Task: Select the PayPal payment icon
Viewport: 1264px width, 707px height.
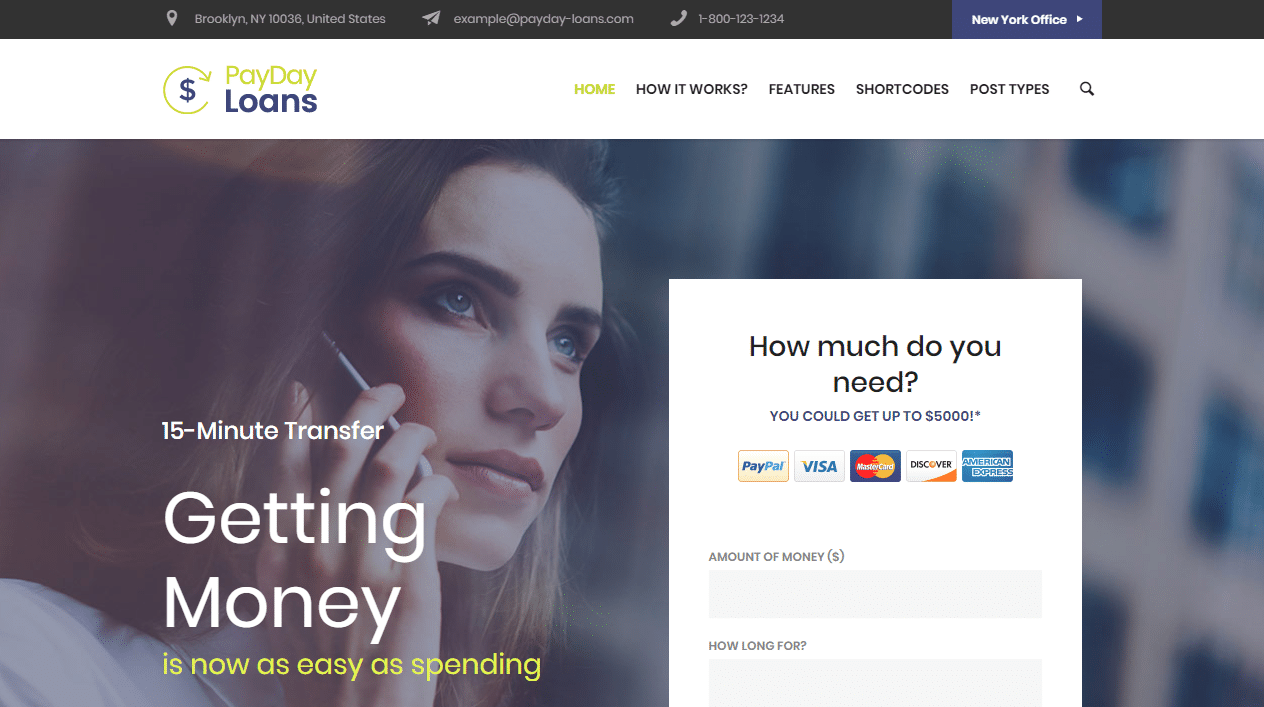Action: 763,466
